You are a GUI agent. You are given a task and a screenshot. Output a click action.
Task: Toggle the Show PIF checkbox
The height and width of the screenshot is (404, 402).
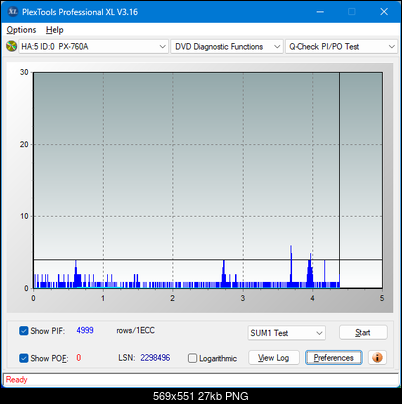24,331
